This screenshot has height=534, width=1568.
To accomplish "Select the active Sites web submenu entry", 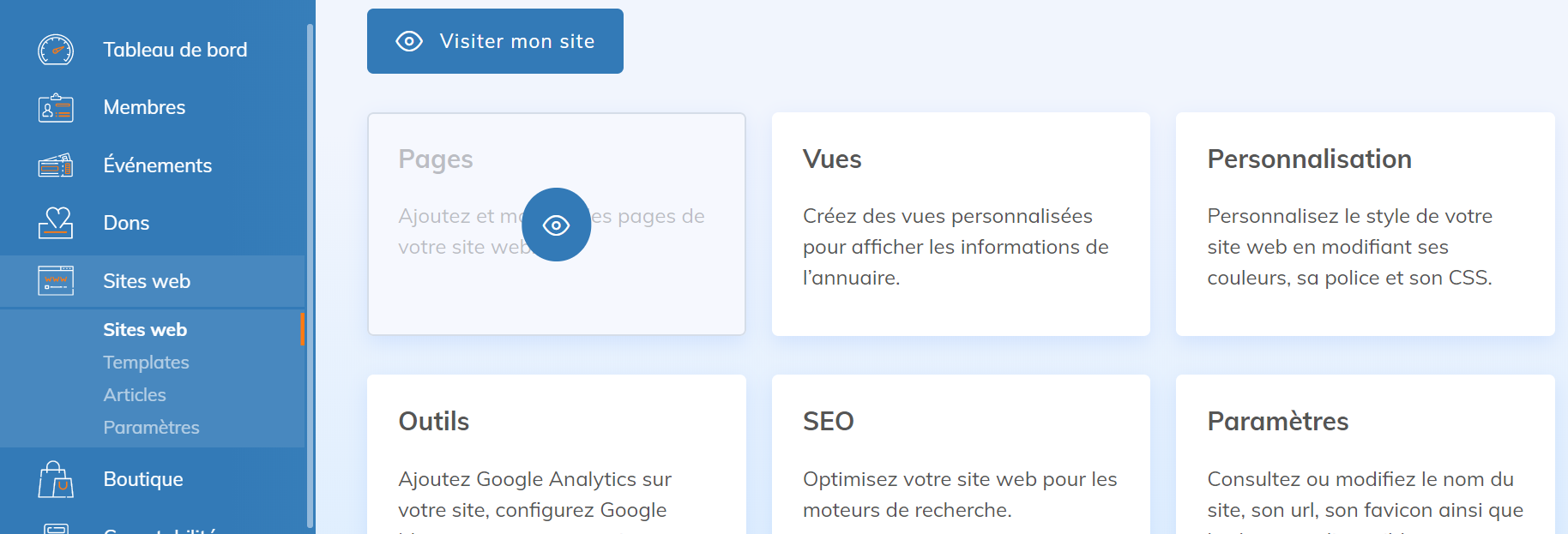I will click(145, 330).
